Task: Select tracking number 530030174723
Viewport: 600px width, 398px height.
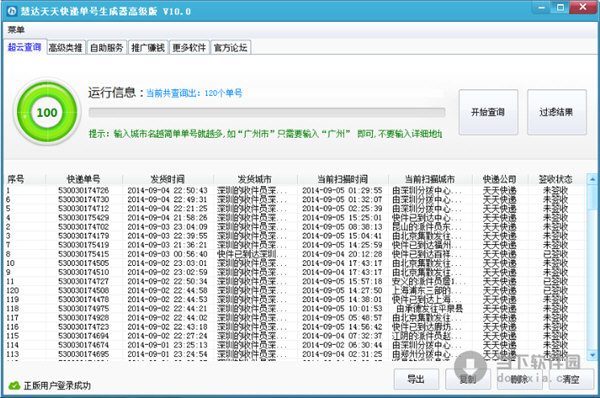Action: pyautogui.click(x=83, y=327)
